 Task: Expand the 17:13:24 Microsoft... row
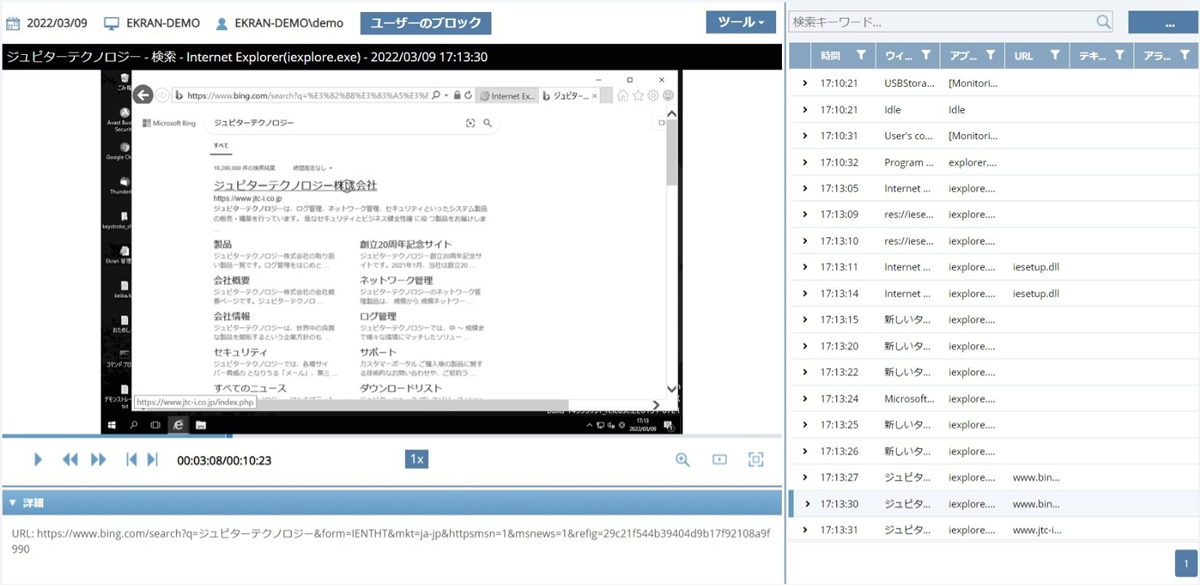(804, 399)
